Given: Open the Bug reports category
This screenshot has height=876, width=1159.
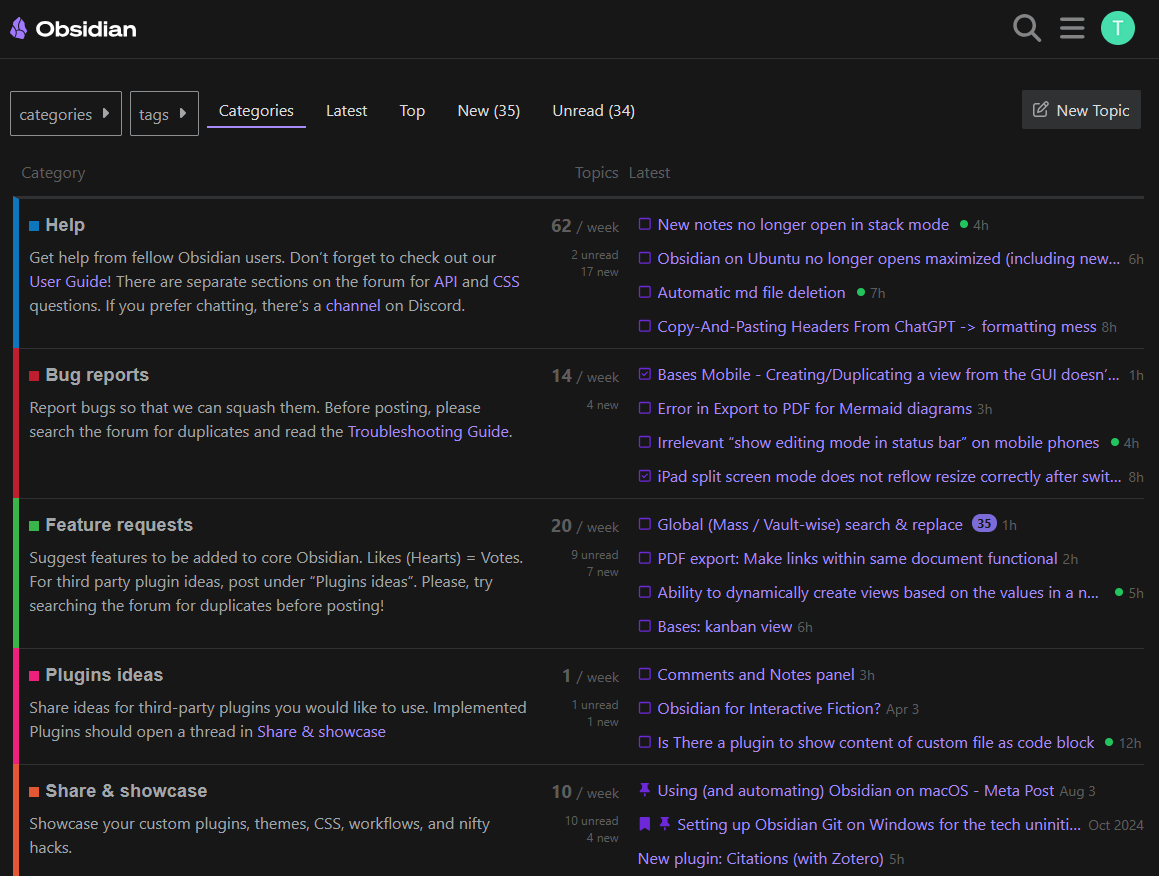Looking at the screenshot, I should coord(97,375).
